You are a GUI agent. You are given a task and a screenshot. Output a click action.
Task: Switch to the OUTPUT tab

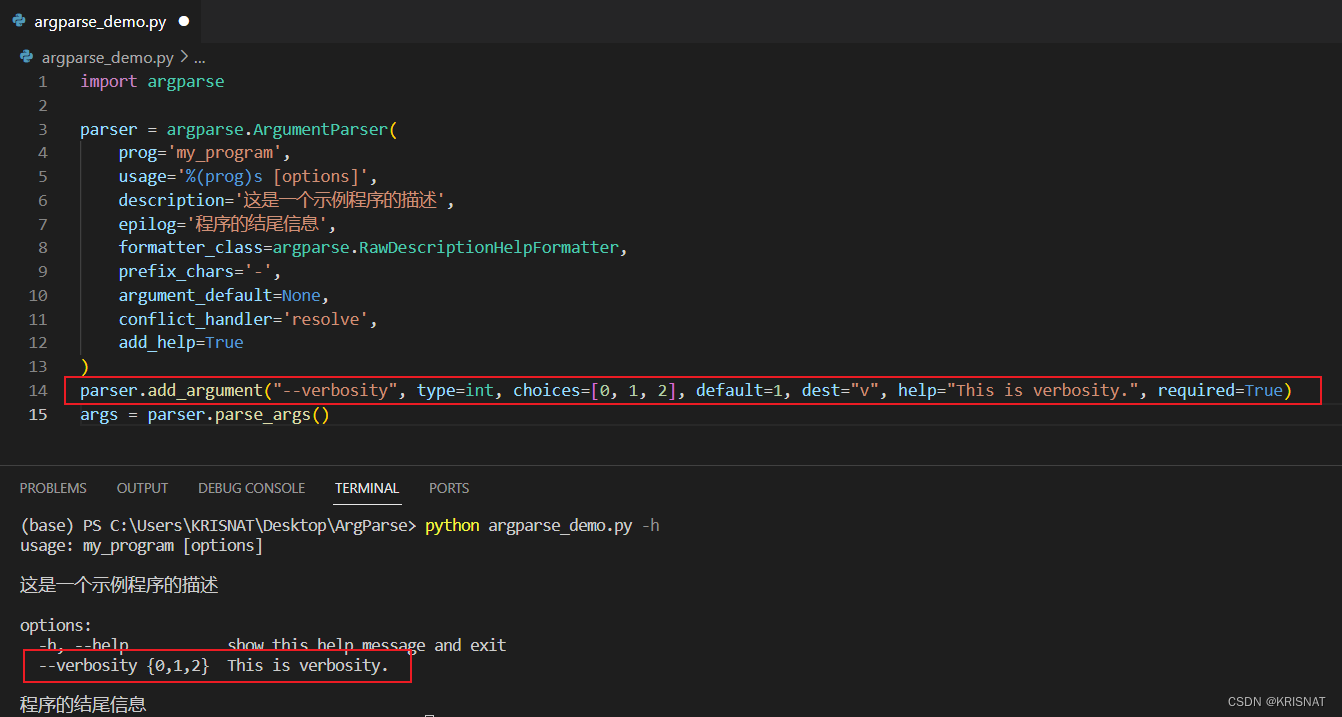tap(141, 488)
